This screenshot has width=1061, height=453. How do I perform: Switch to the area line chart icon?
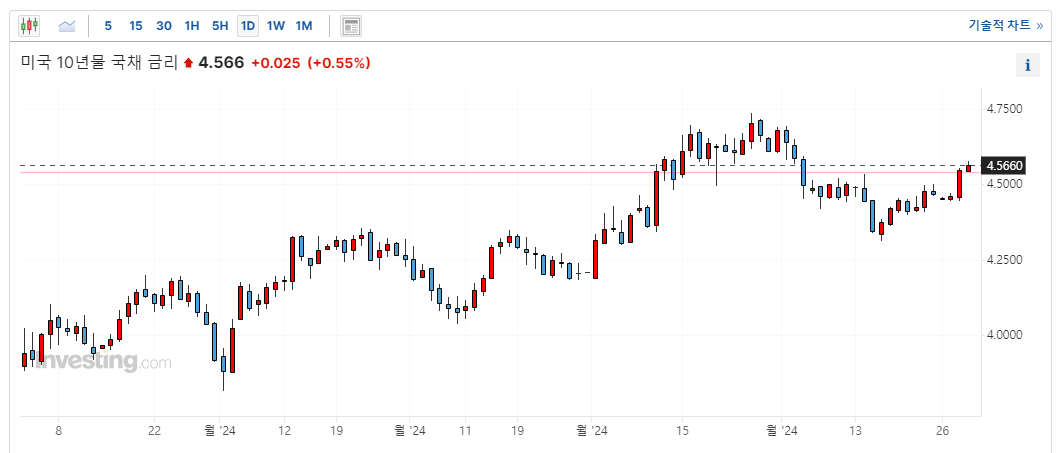point(67,26)
